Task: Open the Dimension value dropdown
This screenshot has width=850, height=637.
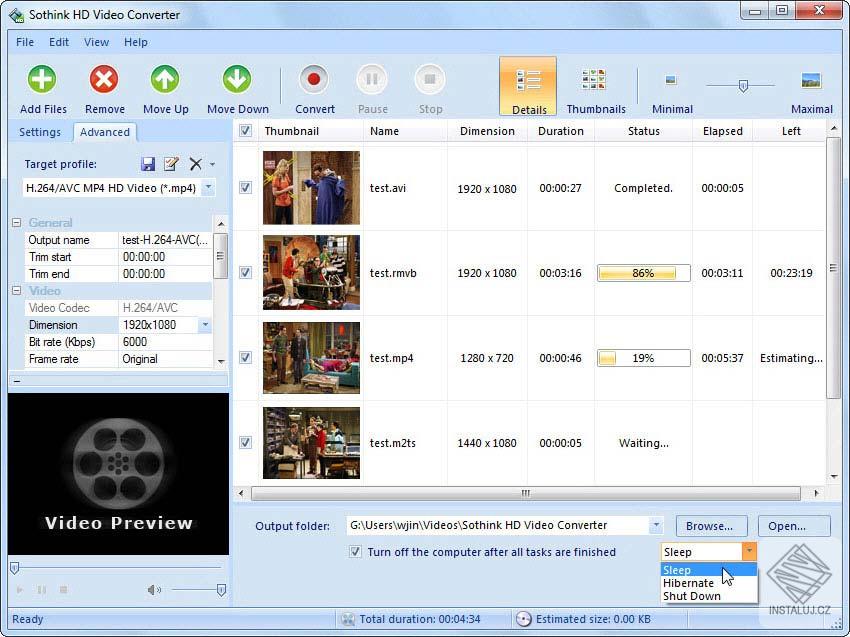Action: (x=207, y=324)
